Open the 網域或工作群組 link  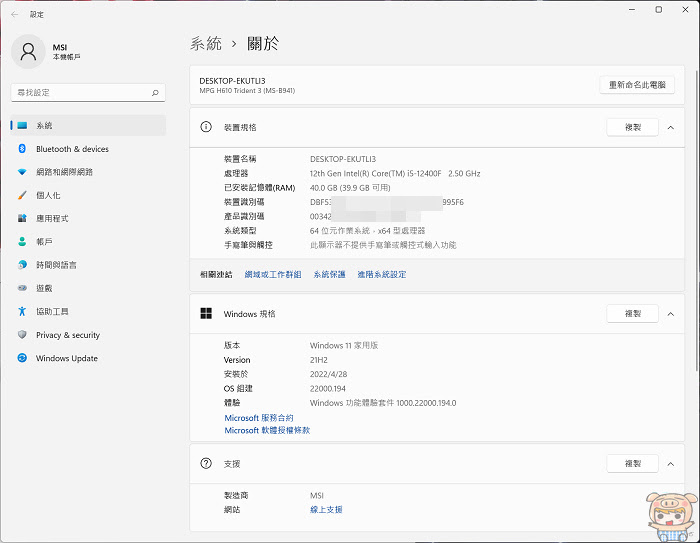[273, 274]
